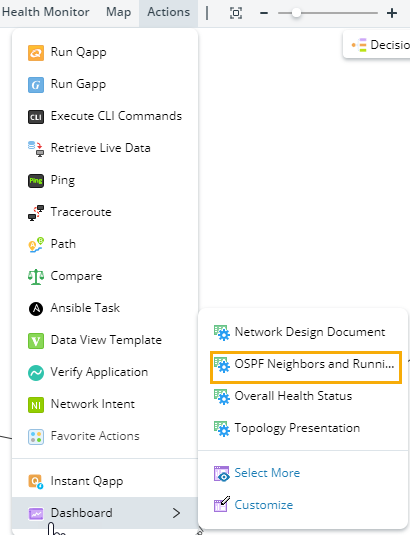Image resolution: width=410 pixels, height=535 pixels.
Task: Click the fit-to-screen icon in toolbar
Action: tap(236, 13)
